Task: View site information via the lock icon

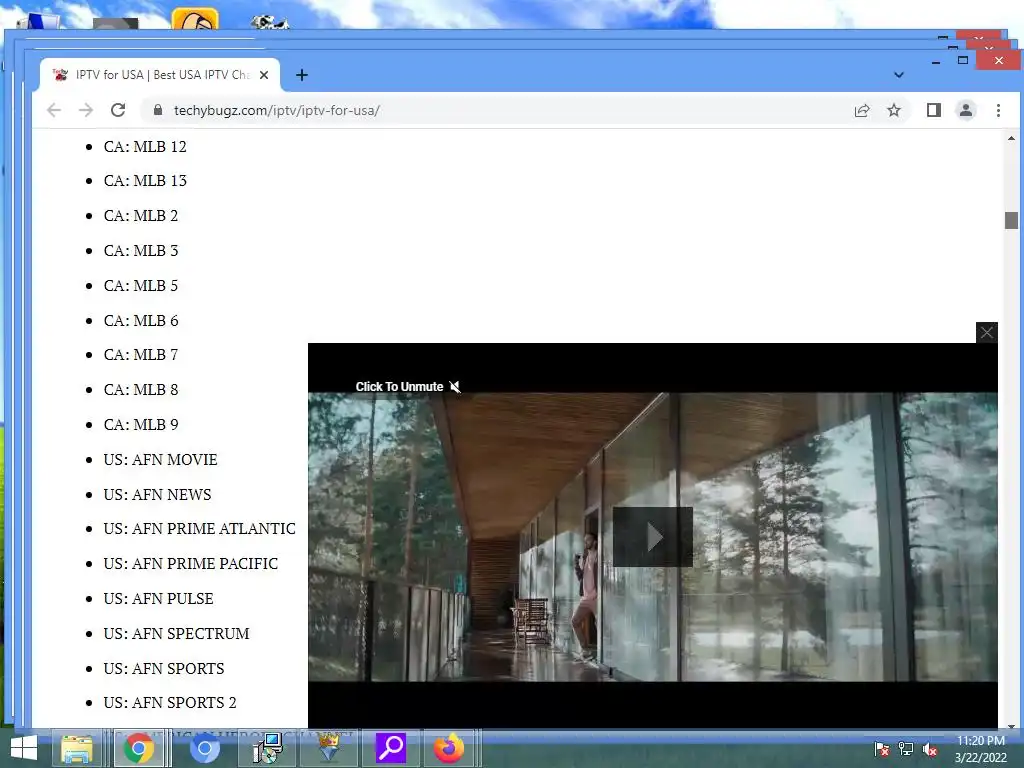Action: point(157,110)
